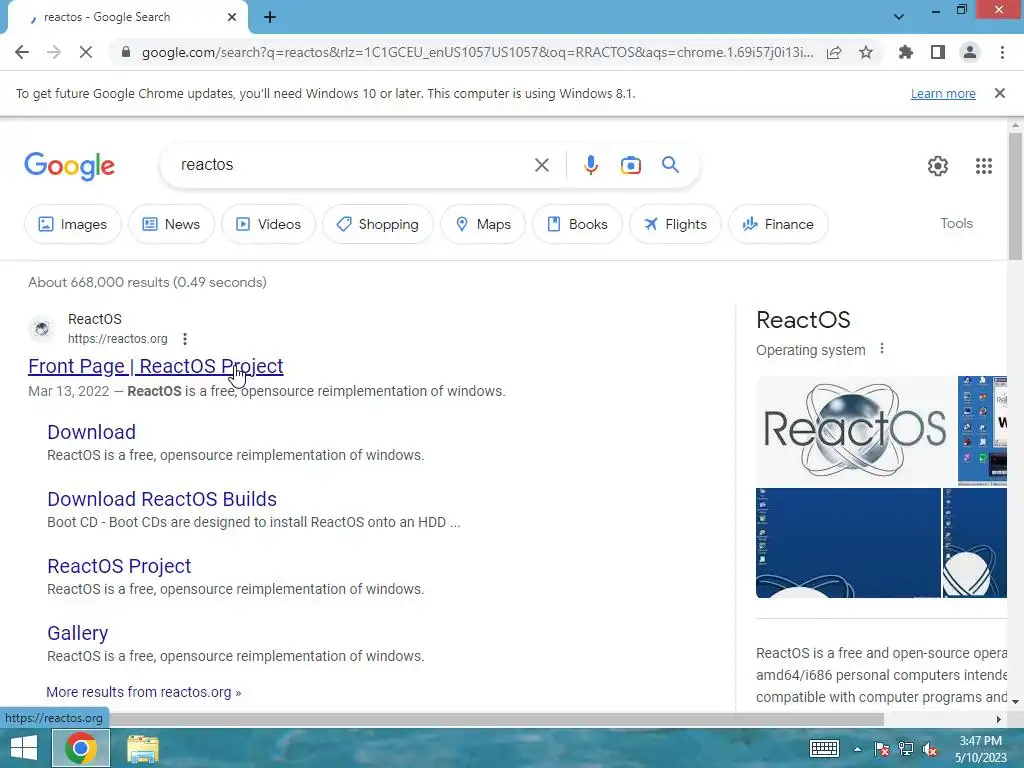Open File Explorer from taskbar

142,748
